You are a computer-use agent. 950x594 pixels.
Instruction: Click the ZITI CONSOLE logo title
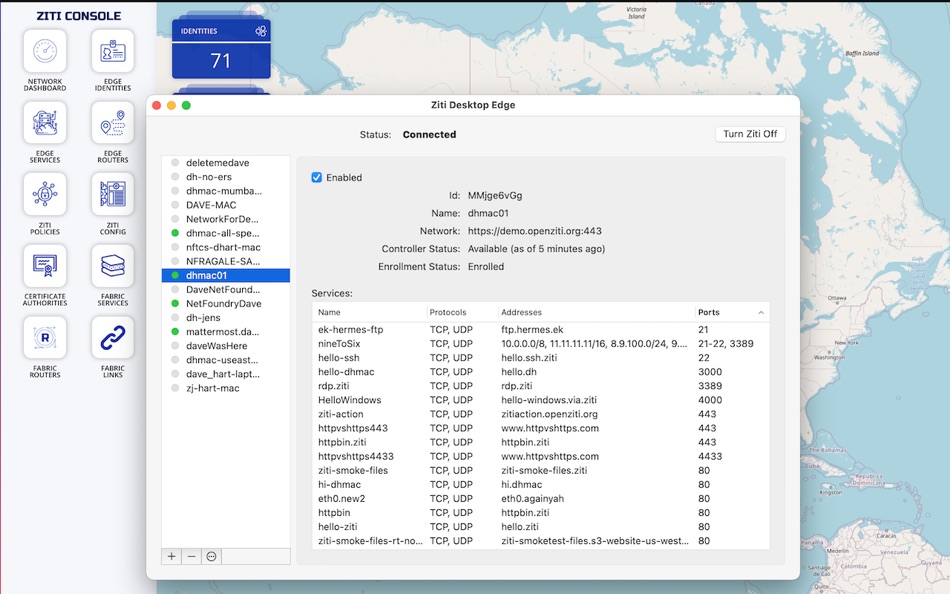79,16
